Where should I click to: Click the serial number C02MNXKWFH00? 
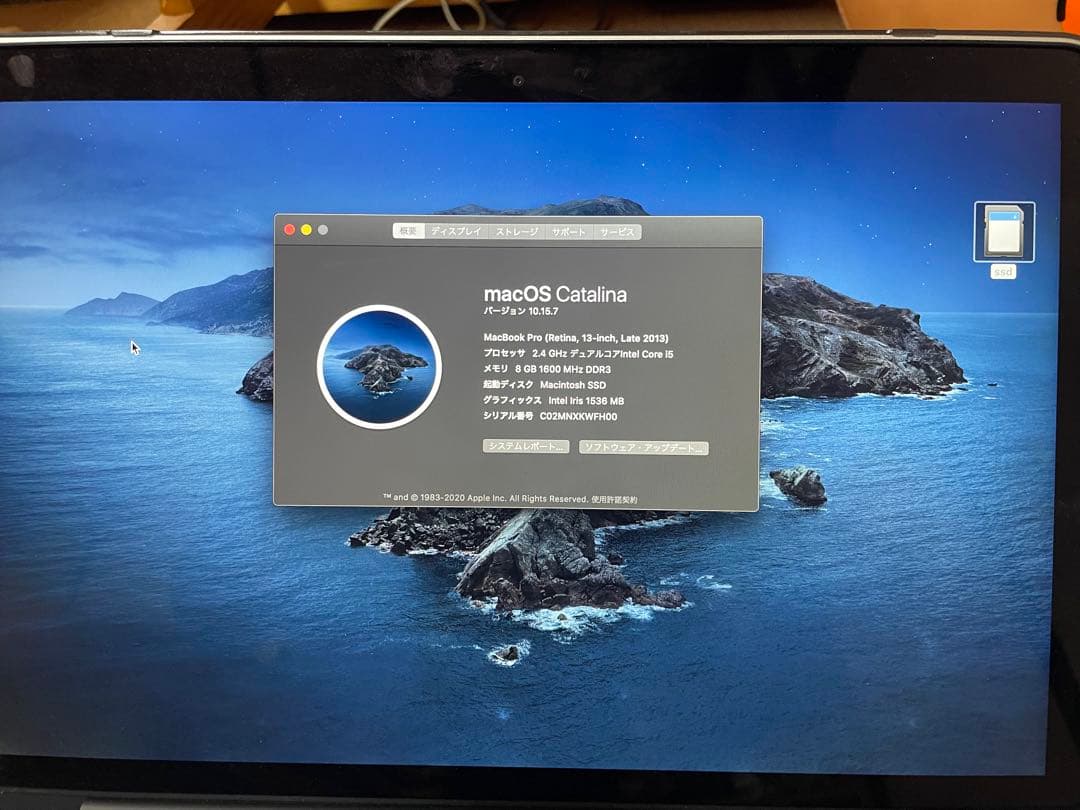click(x=579, y=417)
